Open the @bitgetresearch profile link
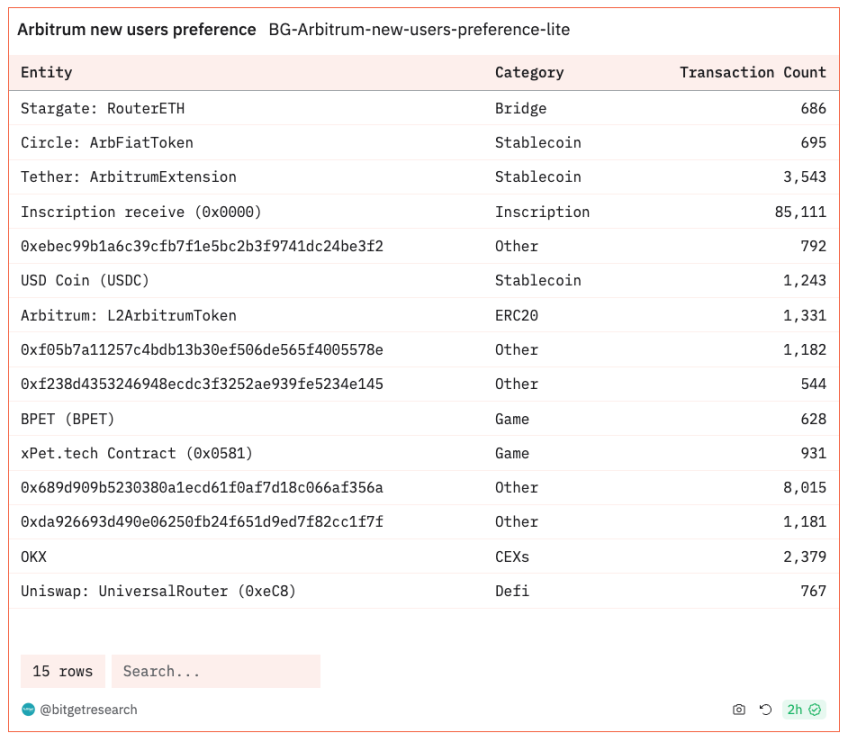848x742 pixels. tap(88, 710)
